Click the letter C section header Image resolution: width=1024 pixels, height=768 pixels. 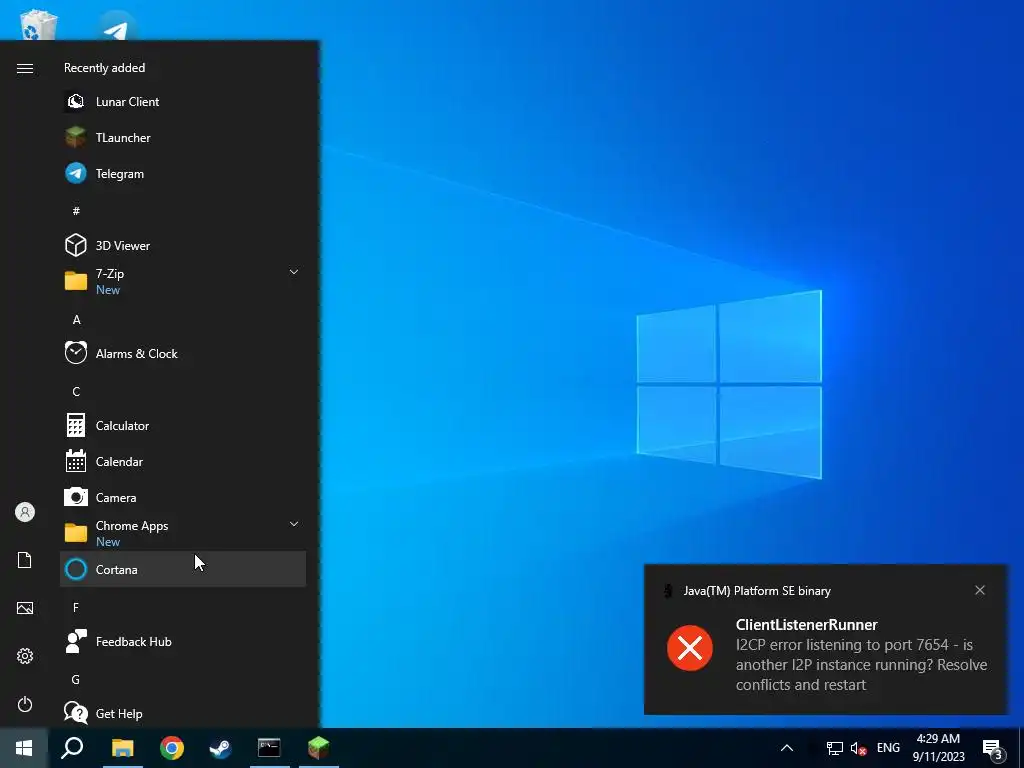[76, 391]
